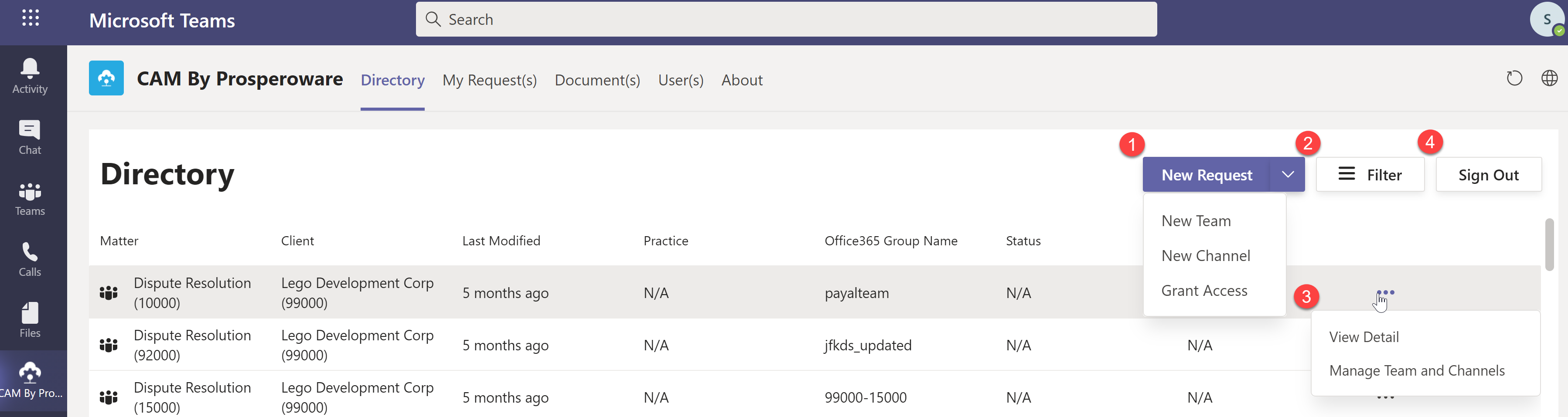The image size is (1568, 417).
Task: Click the Microsoft Teams title text
Action: (x=162, y=20)
